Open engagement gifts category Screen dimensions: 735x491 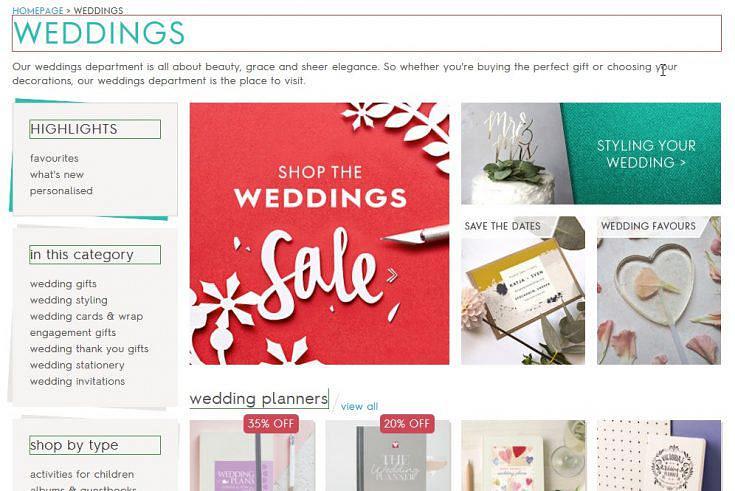tap(73, 332)
